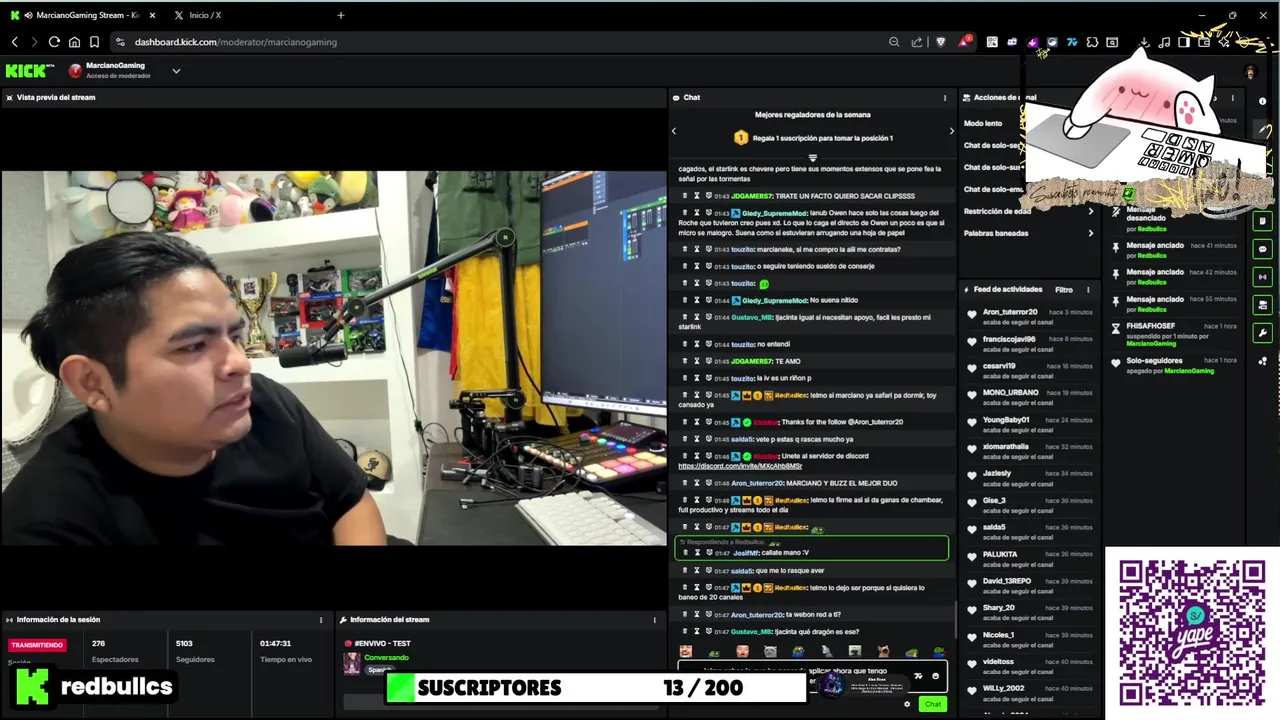Click the stream preview video

(333, 357)
